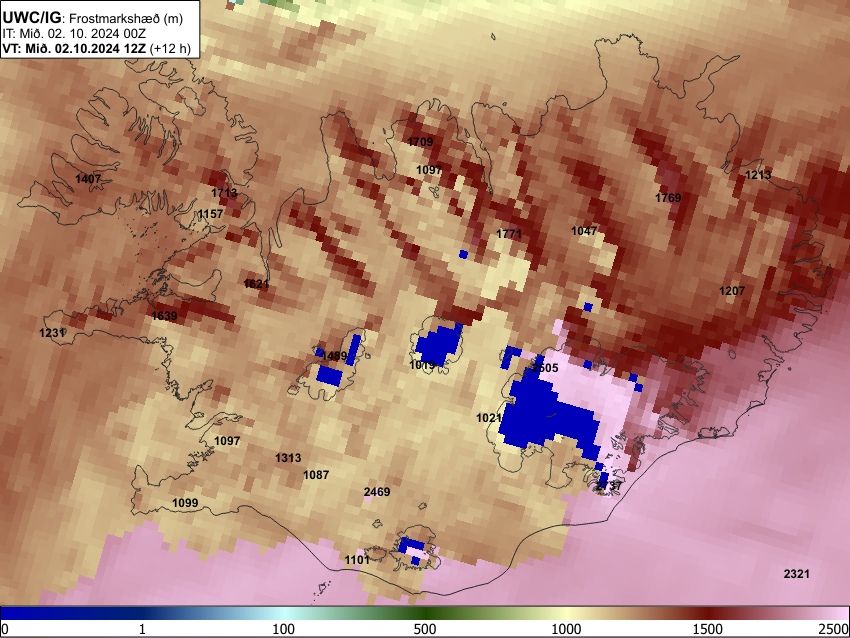
Task: Click the 1769 height label
Action: coord(668,198)
